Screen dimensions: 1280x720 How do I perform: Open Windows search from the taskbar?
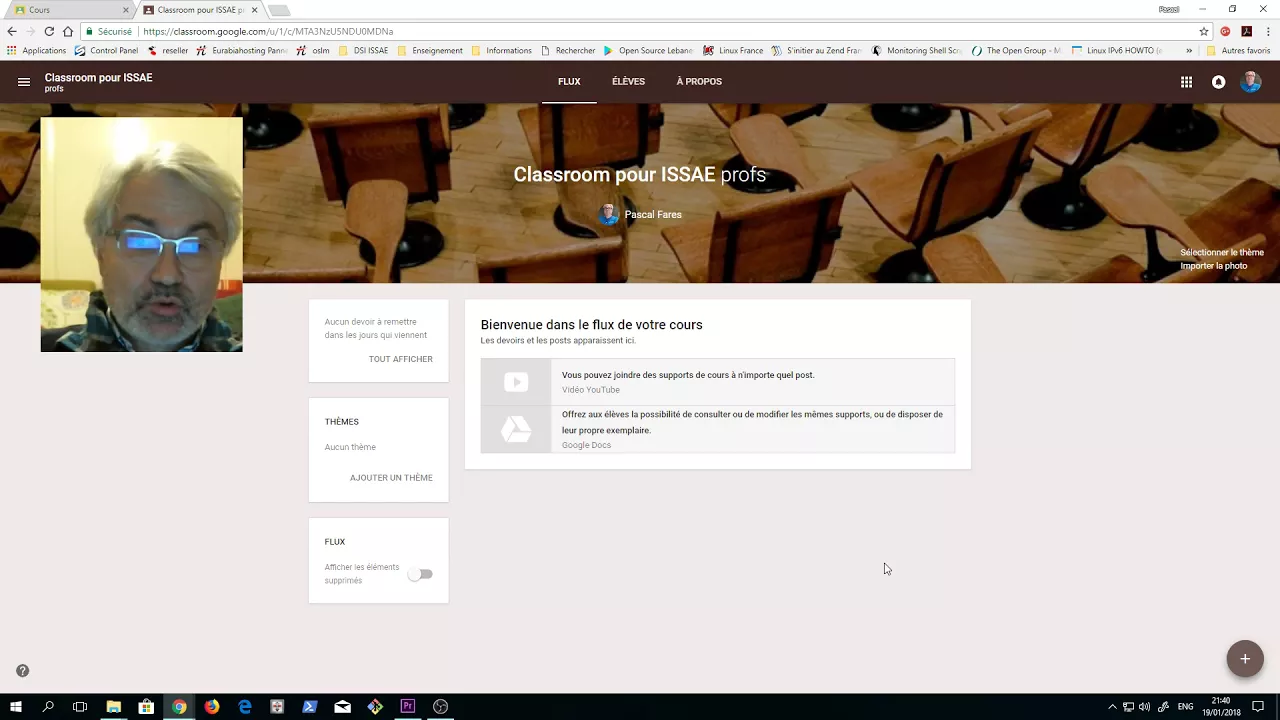click(48, 706)
